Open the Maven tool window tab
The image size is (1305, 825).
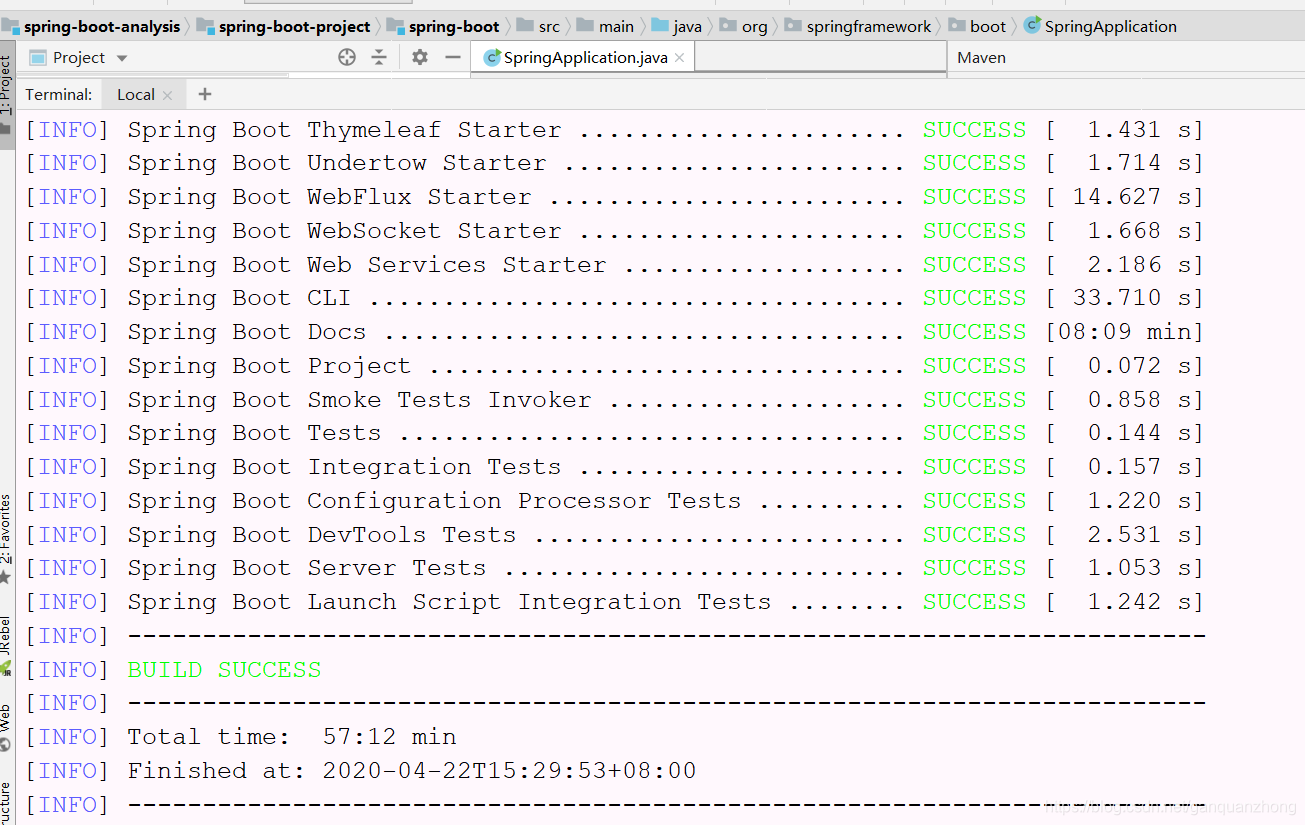coord(981,58)
